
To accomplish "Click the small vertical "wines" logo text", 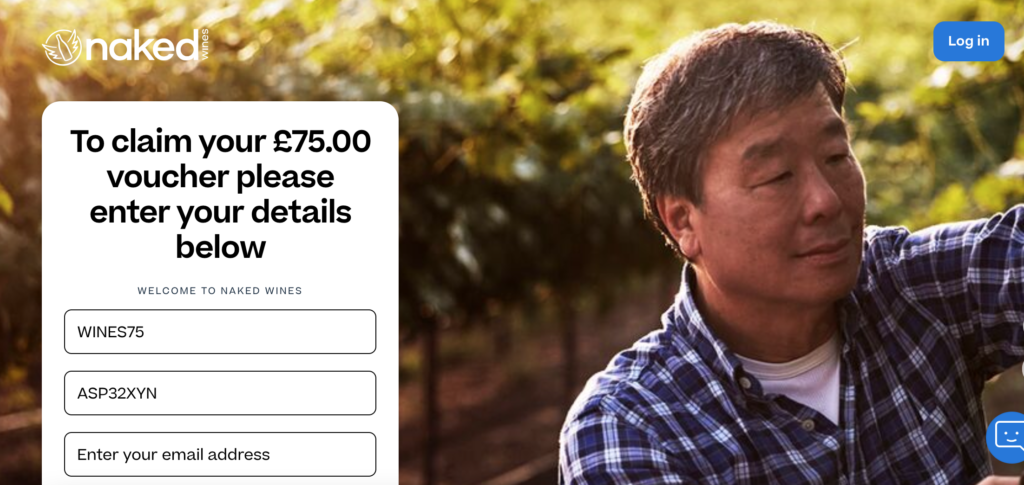I will click(x=205, y=44).
